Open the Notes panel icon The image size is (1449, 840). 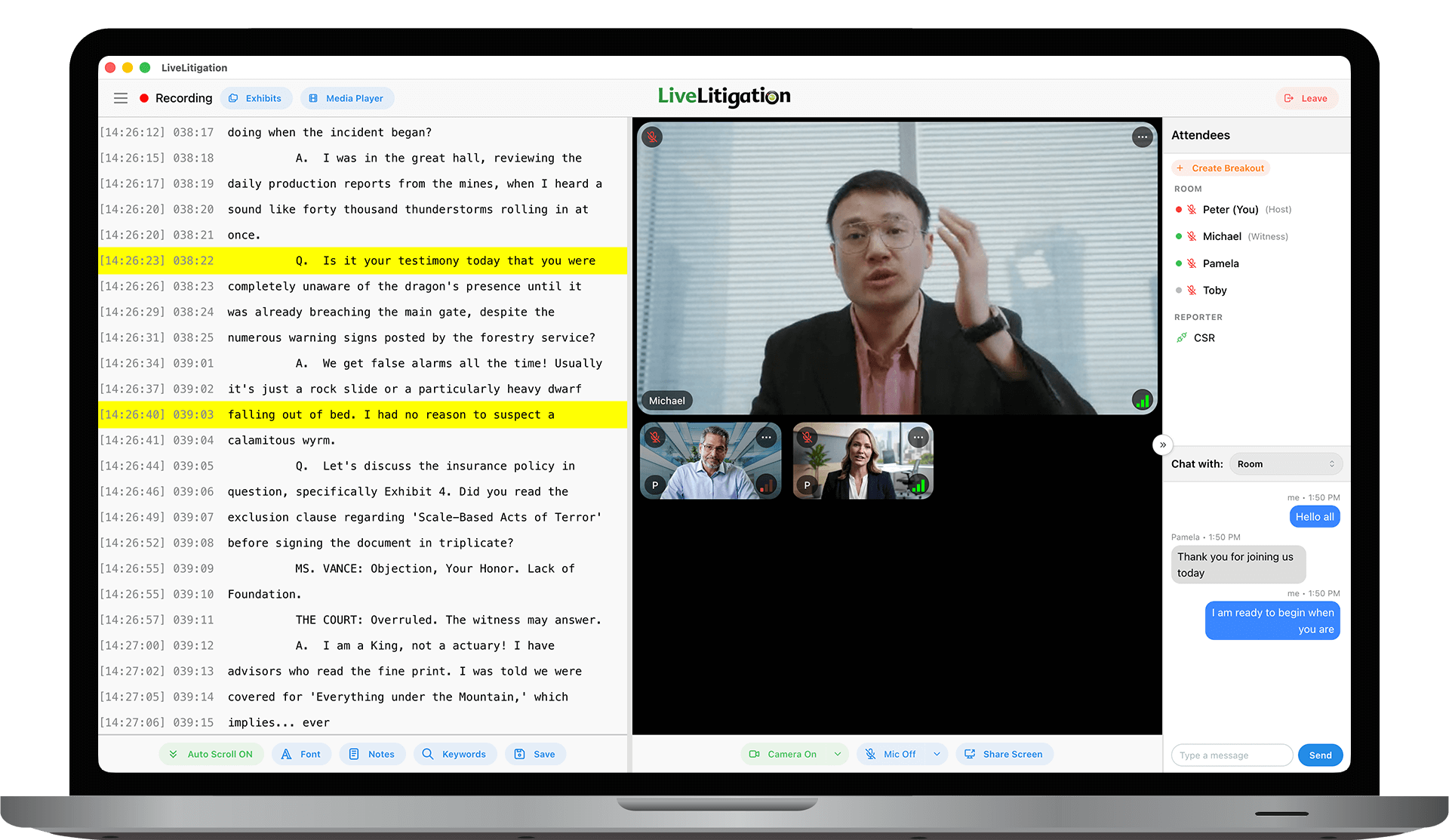tap(355, 754)
